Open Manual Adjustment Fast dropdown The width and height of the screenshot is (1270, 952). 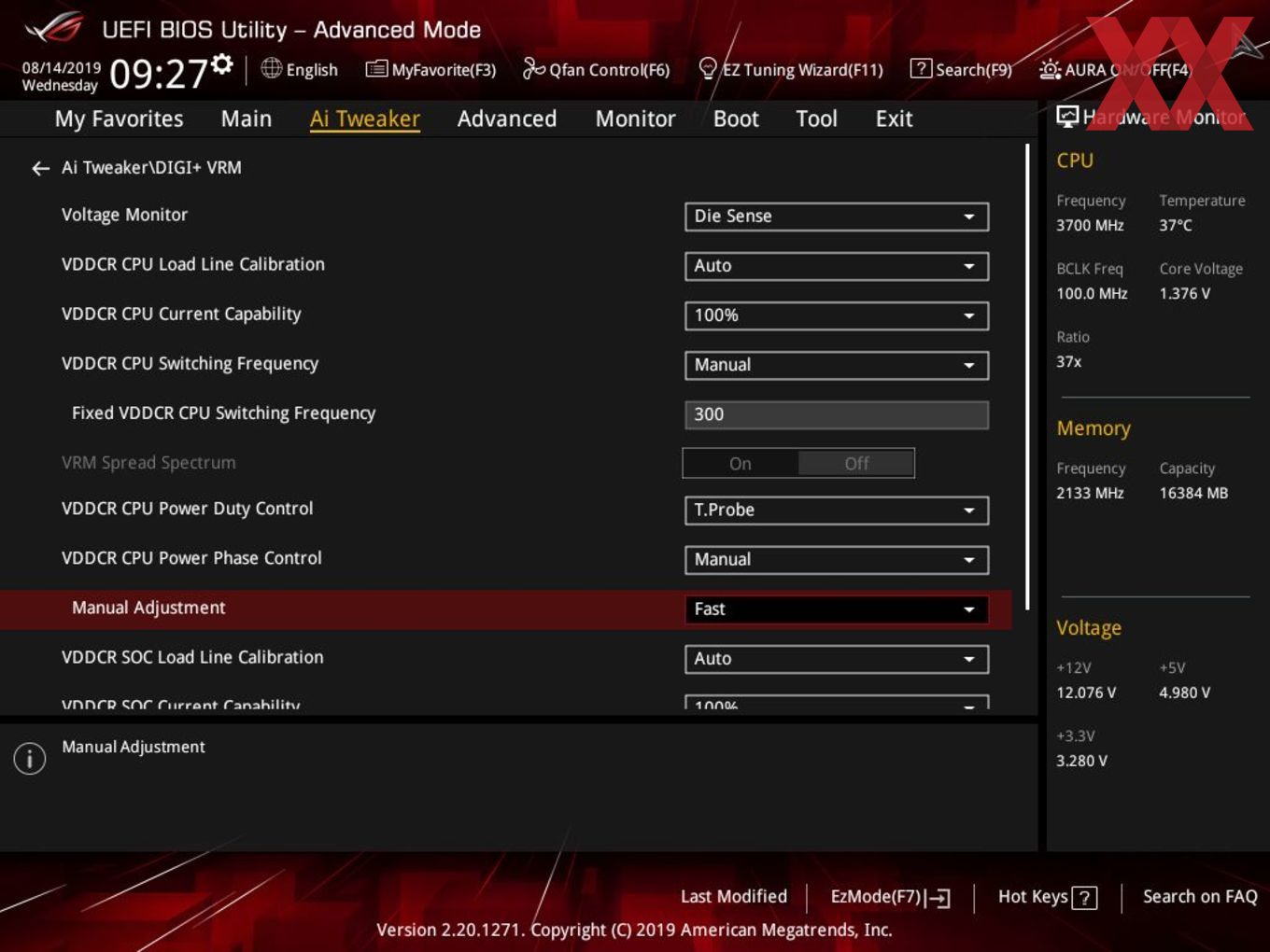coord(836,609)
